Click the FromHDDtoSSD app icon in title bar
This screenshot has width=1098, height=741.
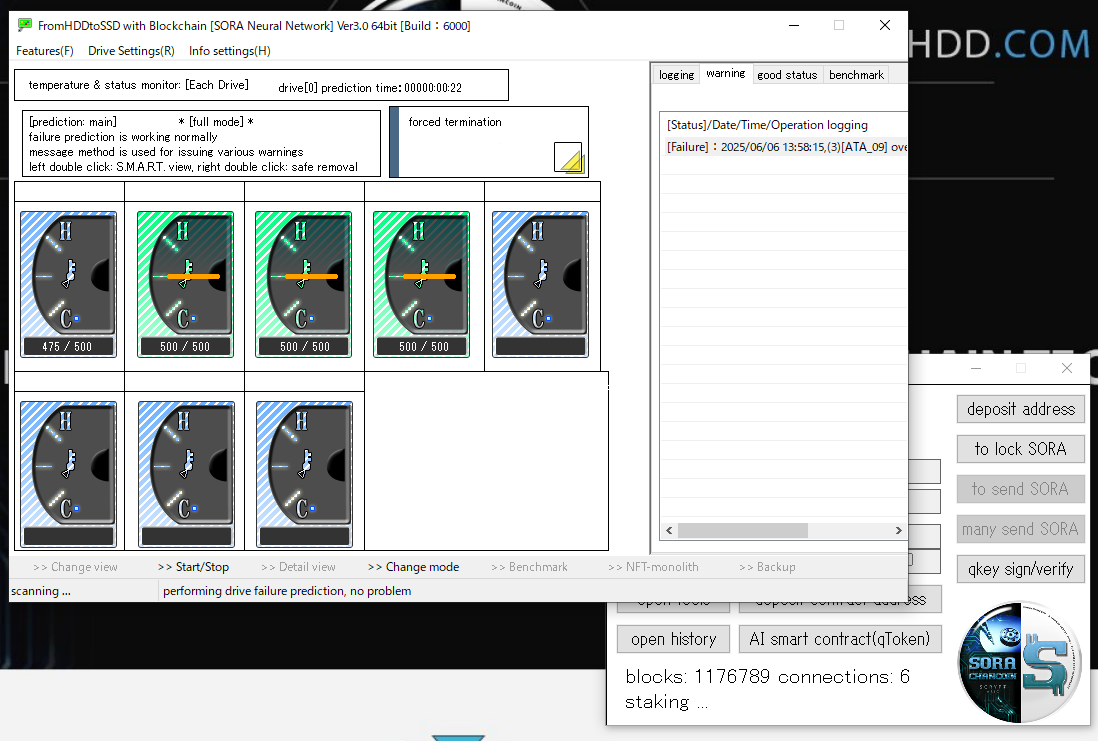coord(25,25)
